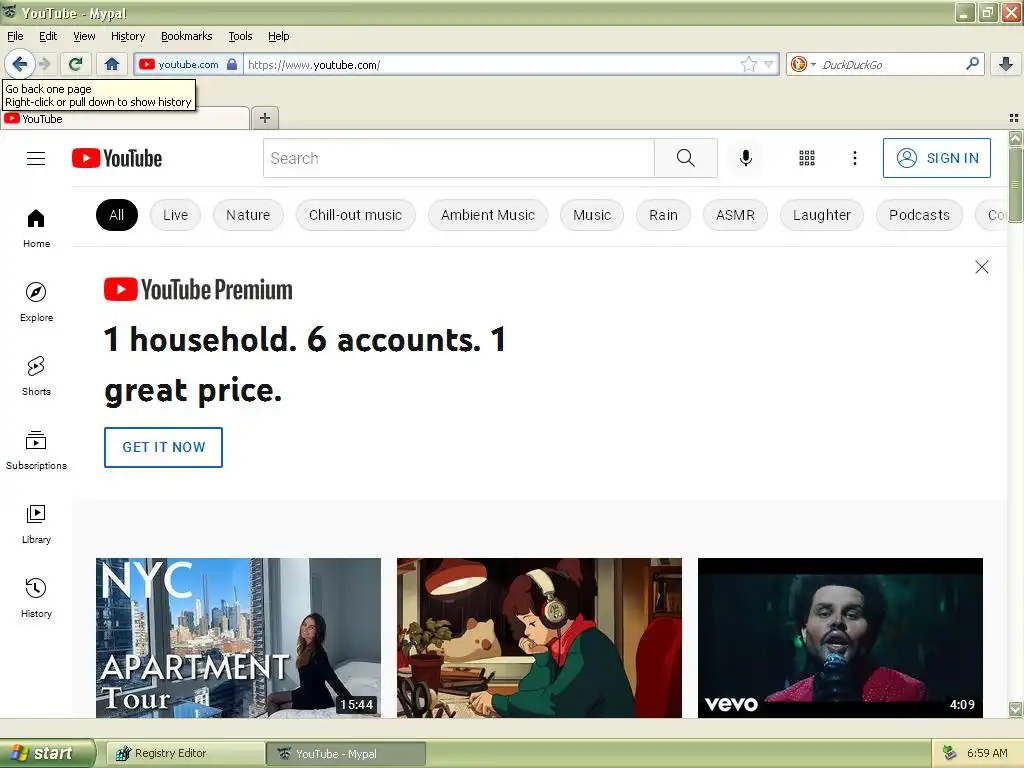This screenshot has height=768, width=1024.
Task: Select the YouTube browser tab
Action: click(125, 119)
